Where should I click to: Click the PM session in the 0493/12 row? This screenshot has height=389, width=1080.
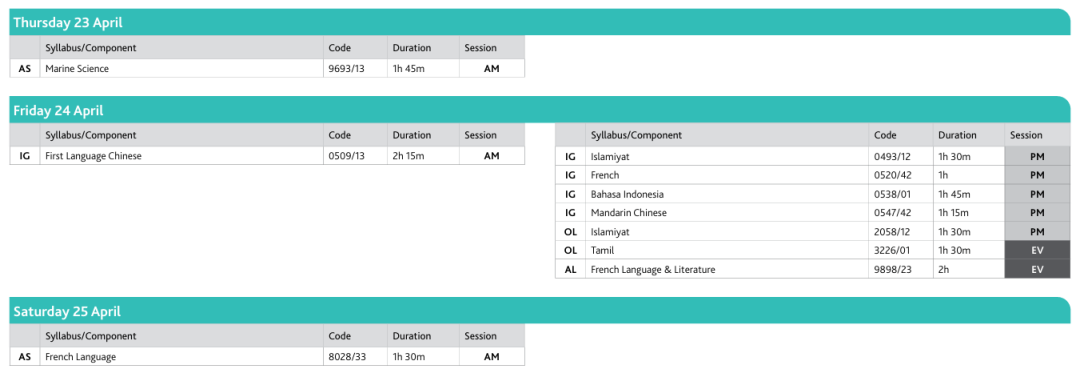click(1037, 156)
